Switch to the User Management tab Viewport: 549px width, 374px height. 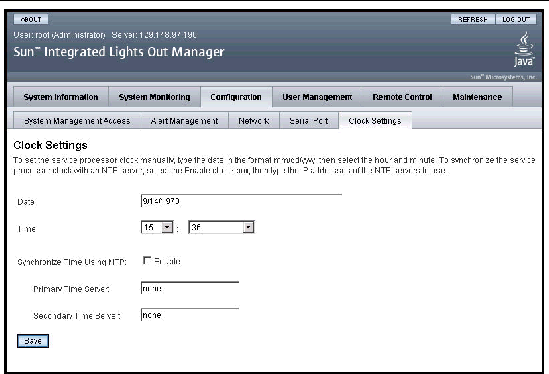point(317,97)
